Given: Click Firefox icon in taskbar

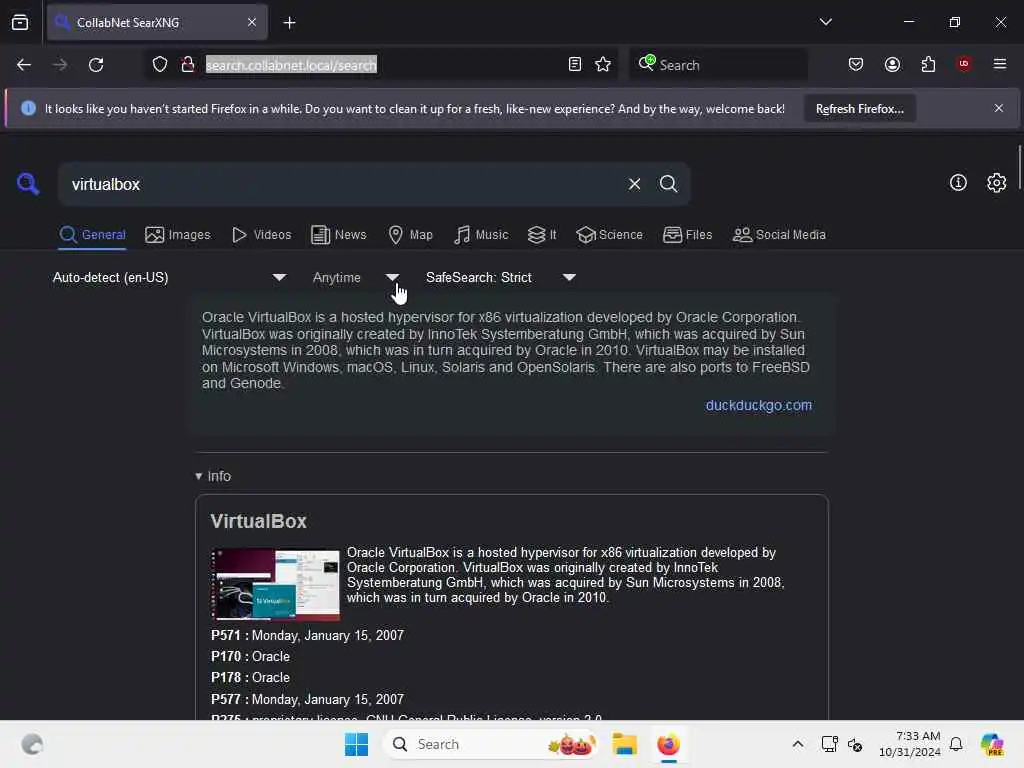Looking at the screenshot, I should point(668,744).
